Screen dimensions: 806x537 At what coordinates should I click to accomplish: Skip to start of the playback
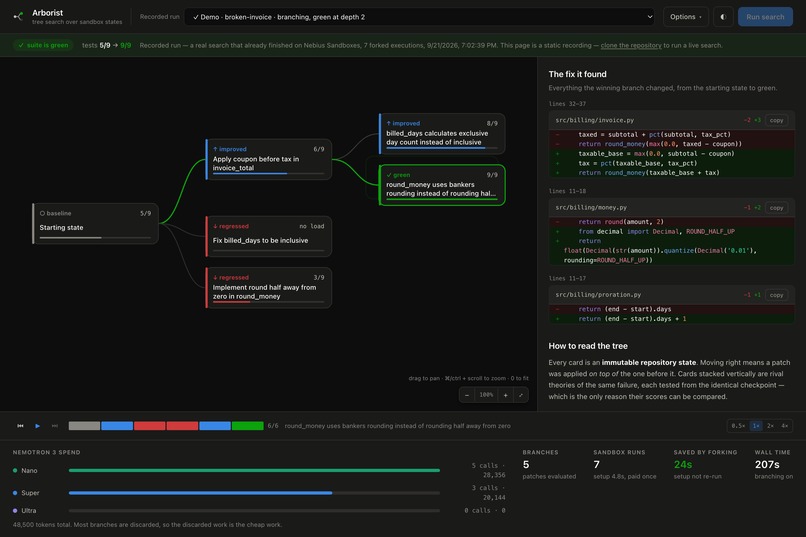[x=21, y=426]
